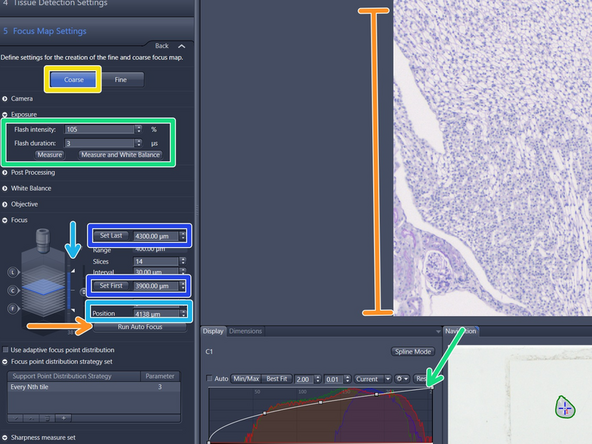The width and height of the screenshot is (592, 444).
Task: Click the Measure button
Action: coord(49,155)
